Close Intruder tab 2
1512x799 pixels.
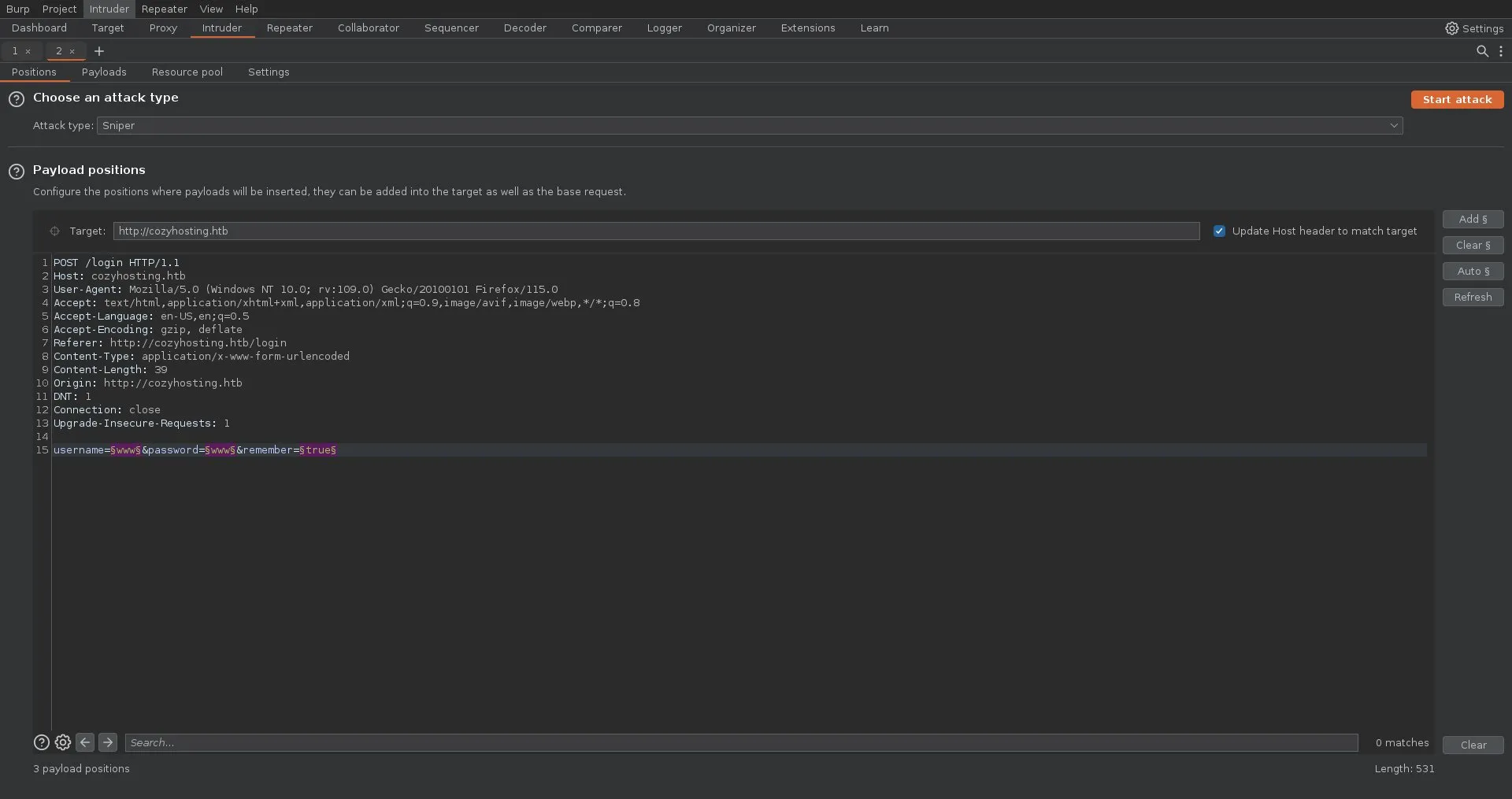pyautogui.click(x=72, y=51)
